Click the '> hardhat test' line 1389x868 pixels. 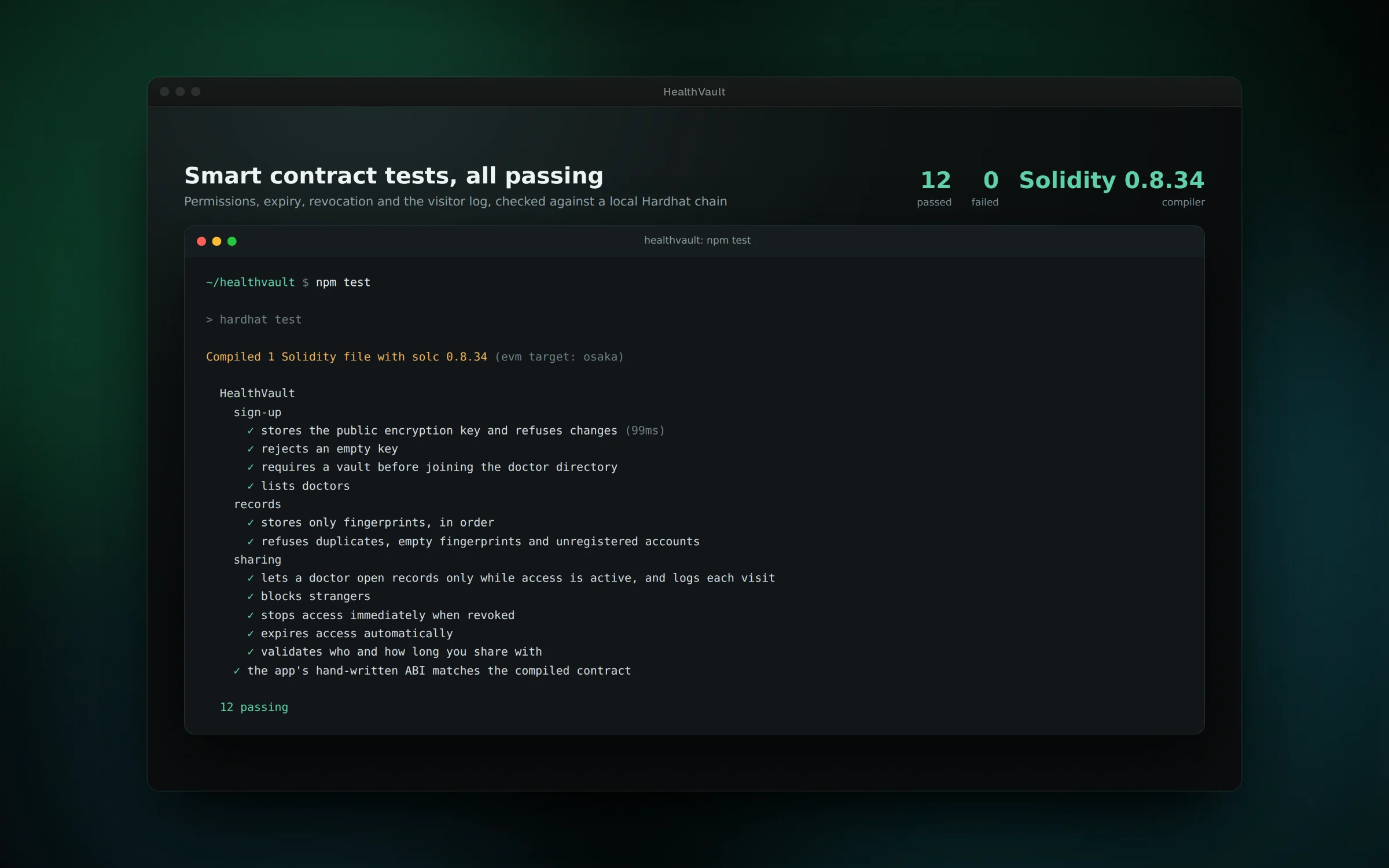pos(253,319)
